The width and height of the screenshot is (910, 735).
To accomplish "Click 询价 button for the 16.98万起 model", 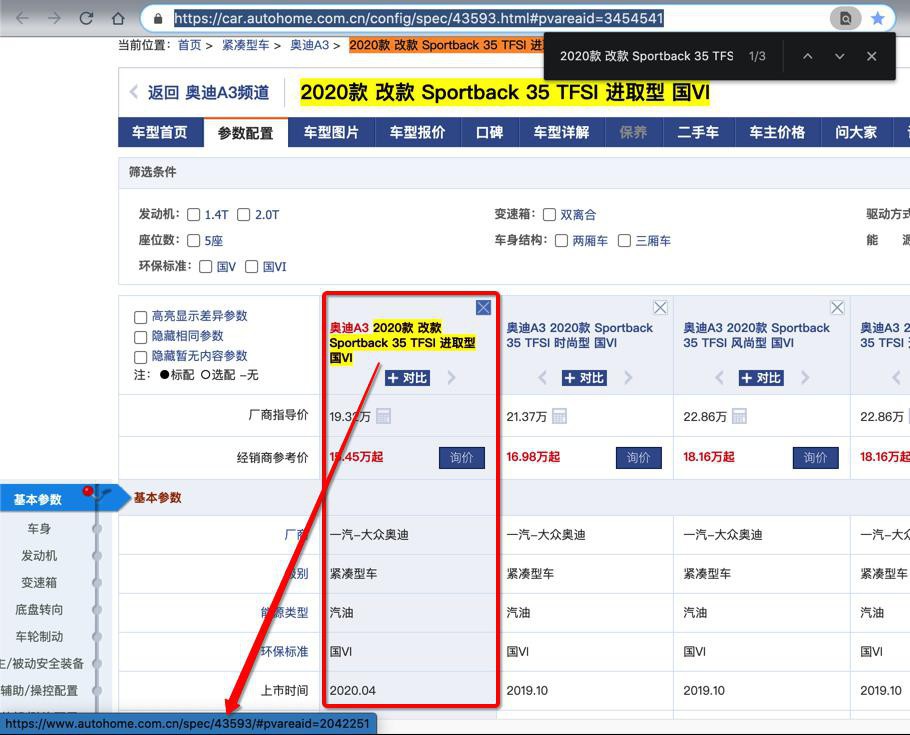I will coord(639,457).
